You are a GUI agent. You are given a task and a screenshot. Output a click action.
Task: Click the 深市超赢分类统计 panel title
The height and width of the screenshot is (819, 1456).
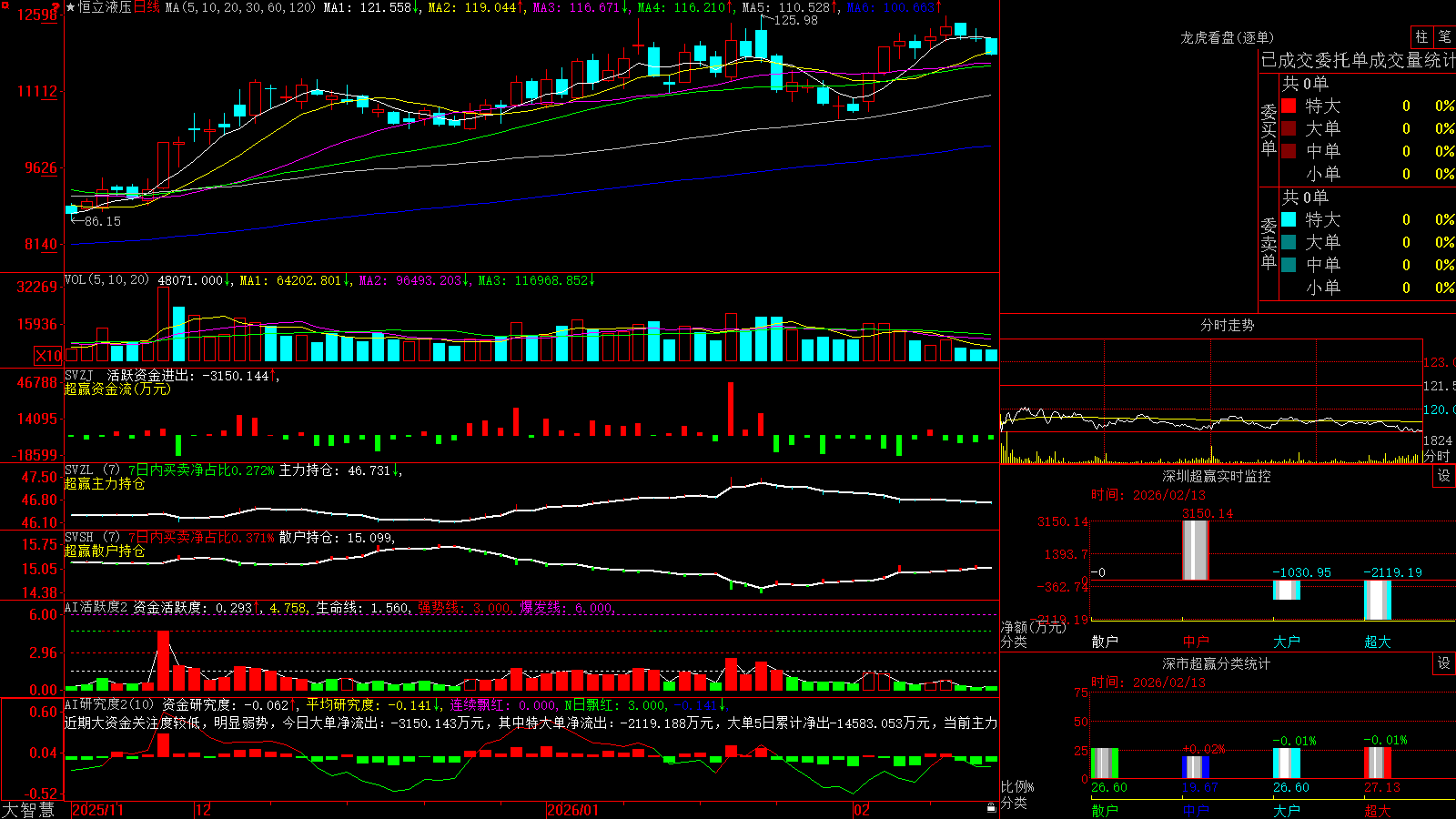[x=1217, y=663]
